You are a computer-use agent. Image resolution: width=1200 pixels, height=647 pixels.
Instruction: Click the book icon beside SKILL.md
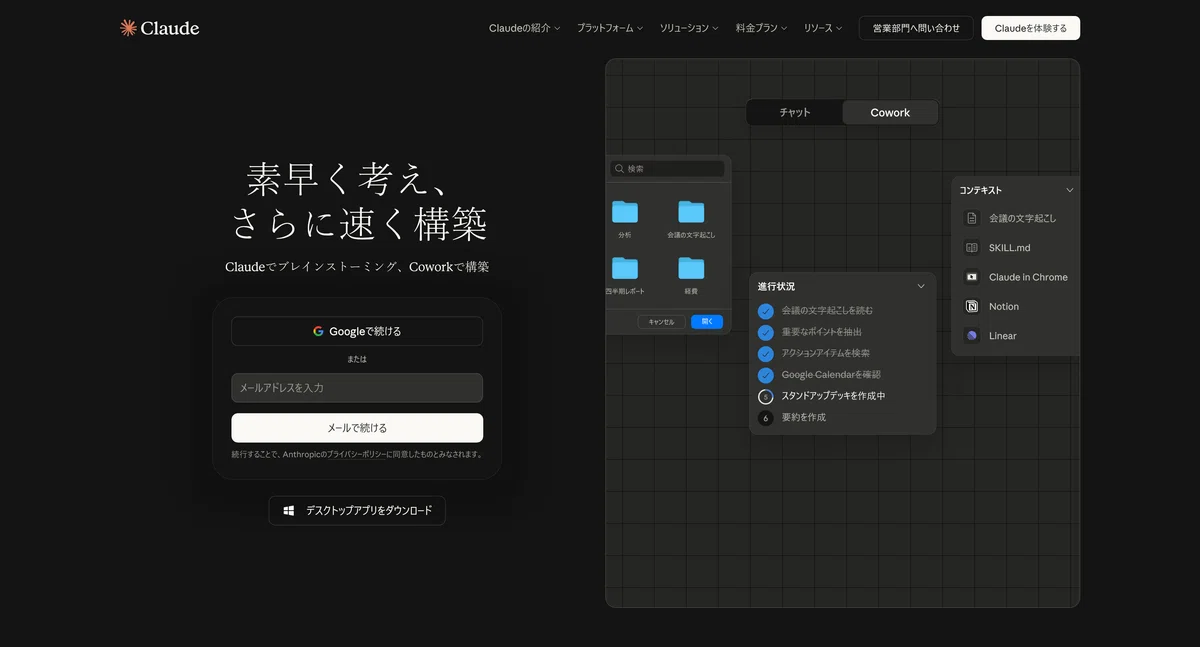click(971, 247)
